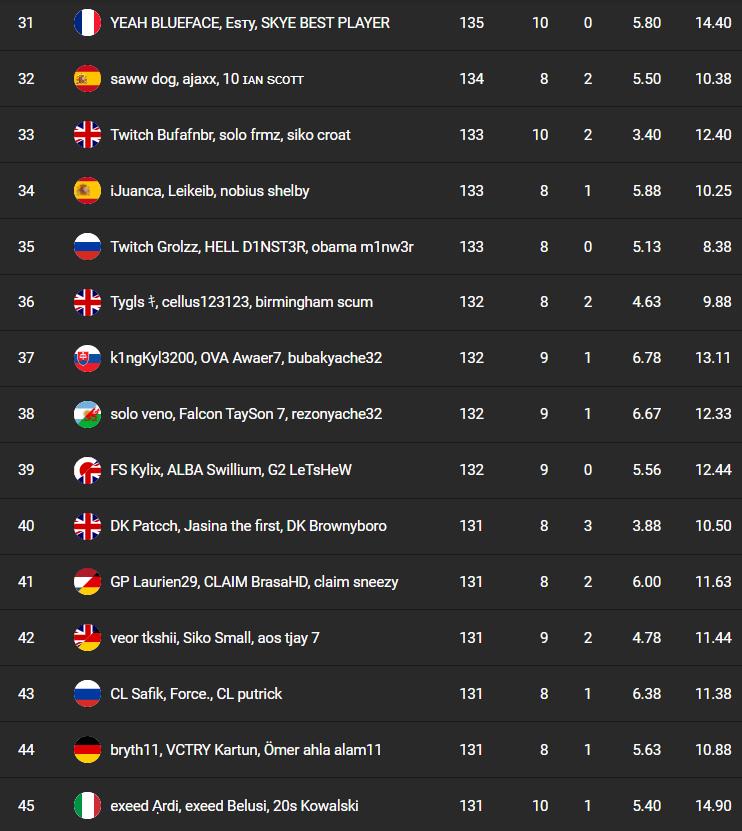Screen dimensions: 742x831
Task: Click the 135 points value in row 31
Action: pyautogui.click(x=471, y=23)
